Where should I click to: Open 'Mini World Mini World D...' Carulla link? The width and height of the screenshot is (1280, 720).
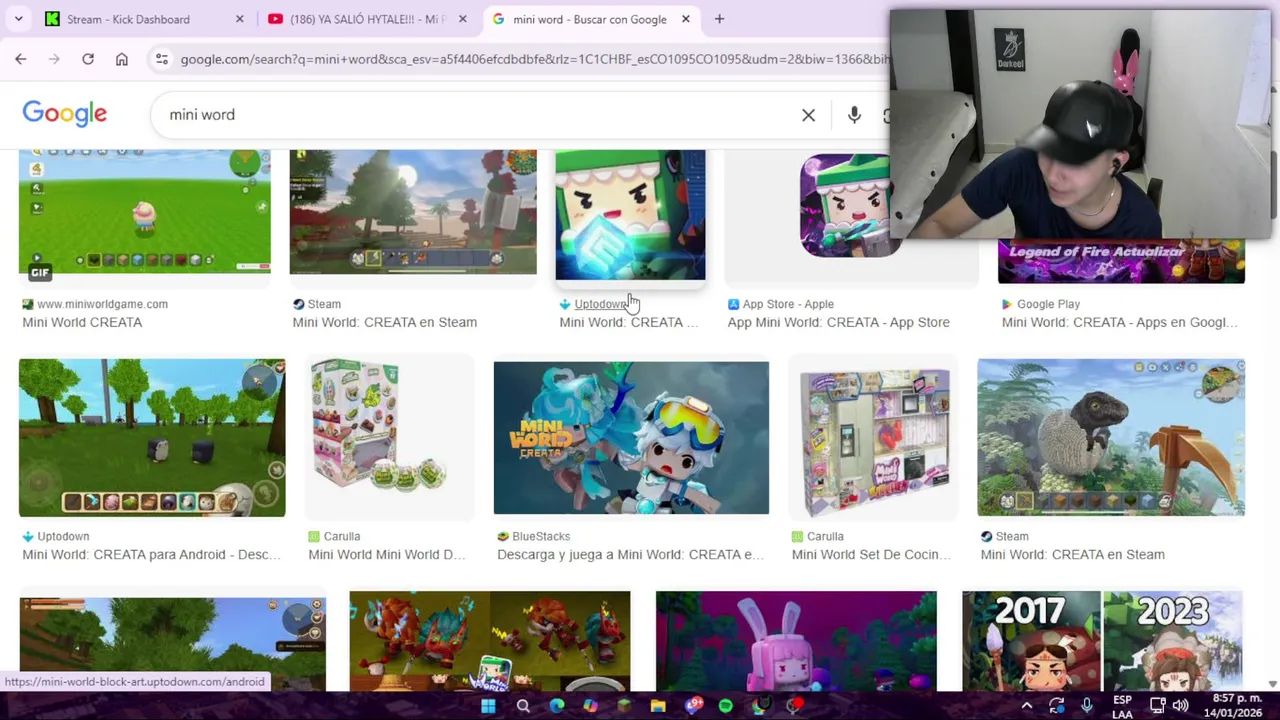386,554
